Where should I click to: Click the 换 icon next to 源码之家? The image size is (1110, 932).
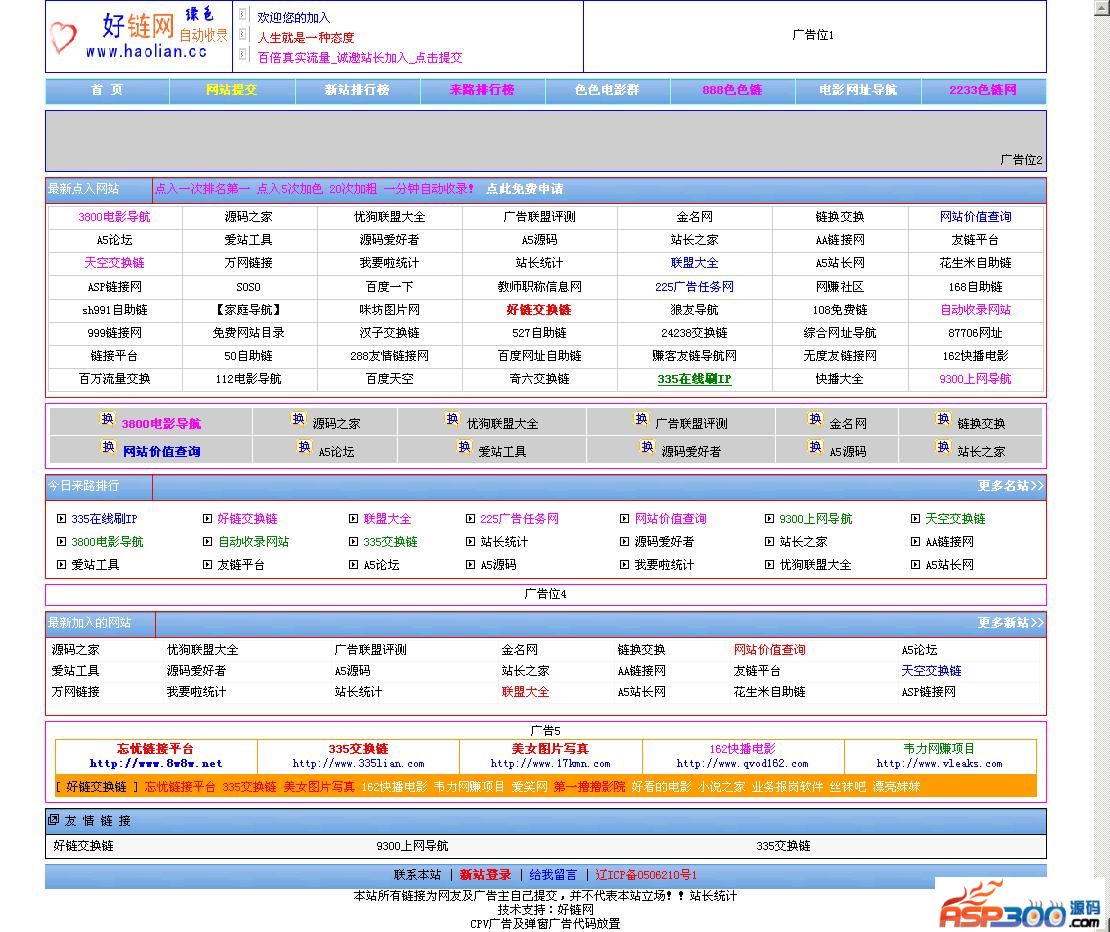click(x=298, y=420)
